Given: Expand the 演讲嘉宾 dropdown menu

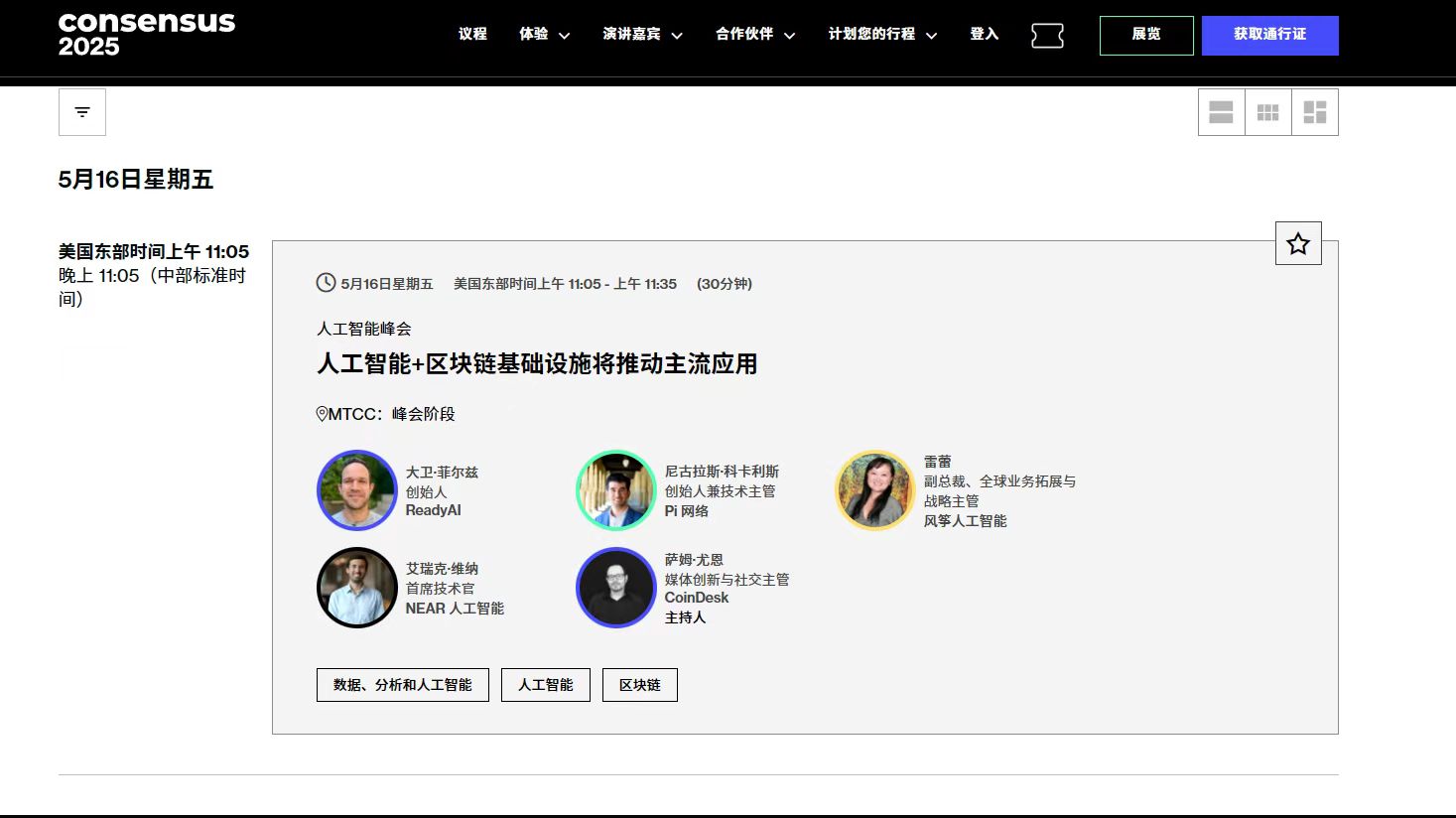Looking at the screenshot, I should (x=642, y=35).
